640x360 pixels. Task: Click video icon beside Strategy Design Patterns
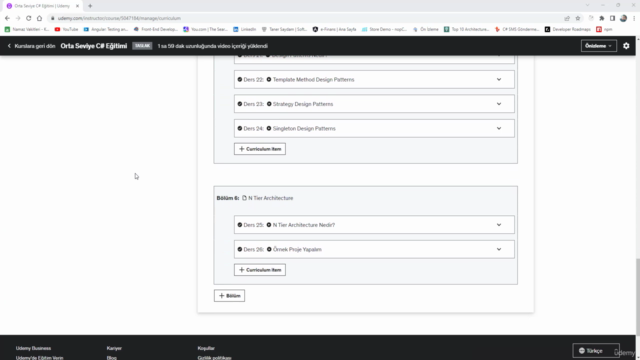(x=269, y=104)
